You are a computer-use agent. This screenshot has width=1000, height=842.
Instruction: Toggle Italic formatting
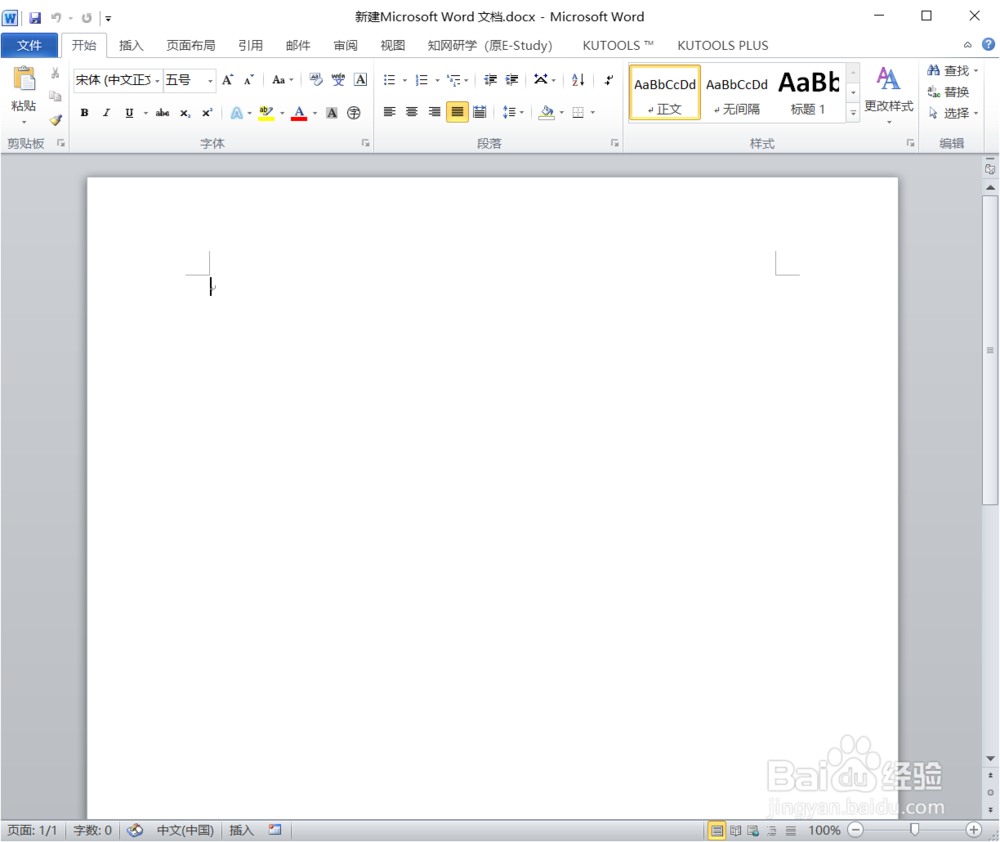(107, 113)
